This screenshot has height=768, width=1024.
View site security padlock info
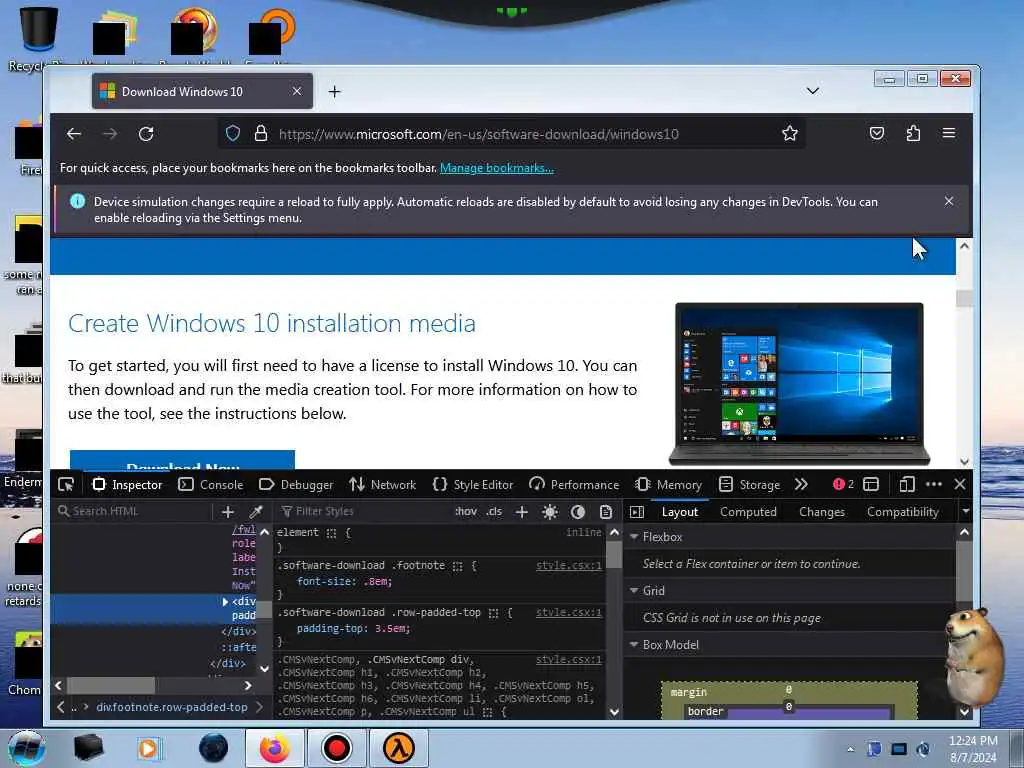261,134
